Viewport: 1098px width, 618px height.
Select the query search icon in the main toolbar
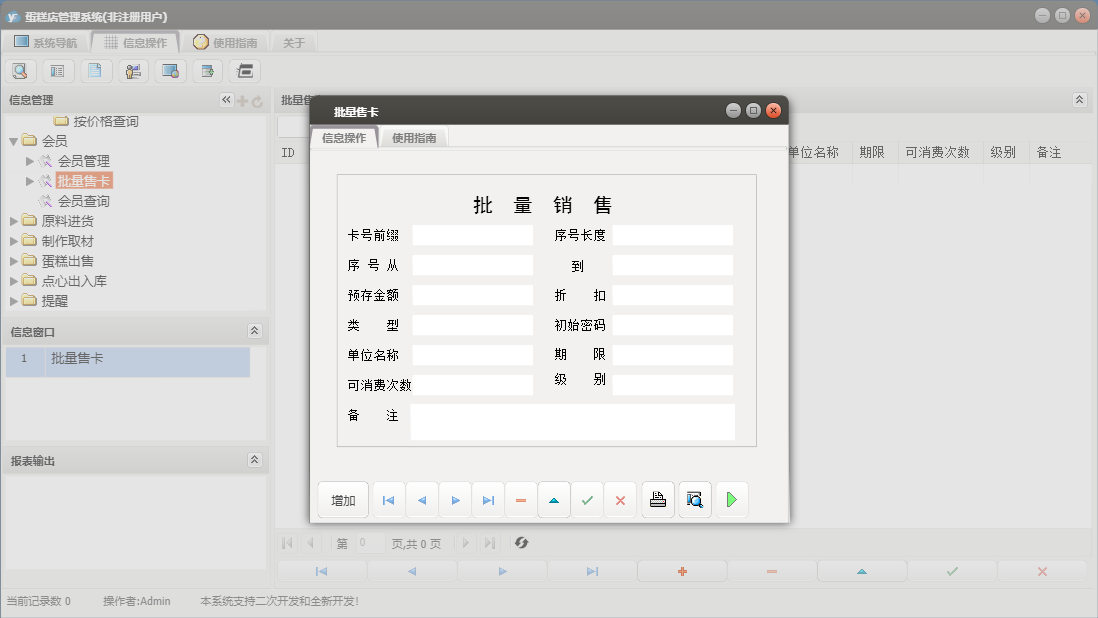(20, 70)
